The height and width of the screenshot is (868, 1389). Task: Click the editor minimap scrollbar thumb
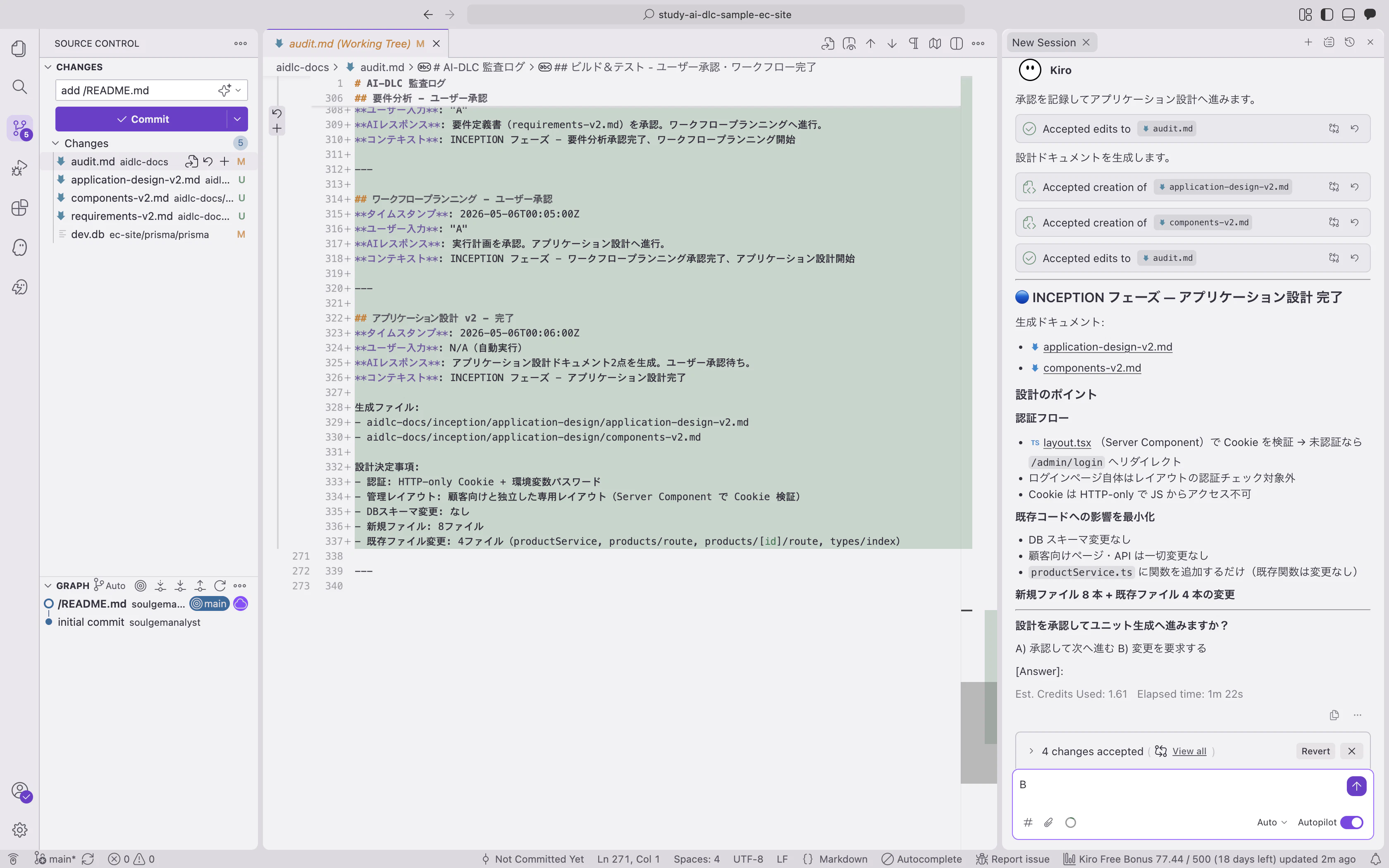[x=978, y=732]
